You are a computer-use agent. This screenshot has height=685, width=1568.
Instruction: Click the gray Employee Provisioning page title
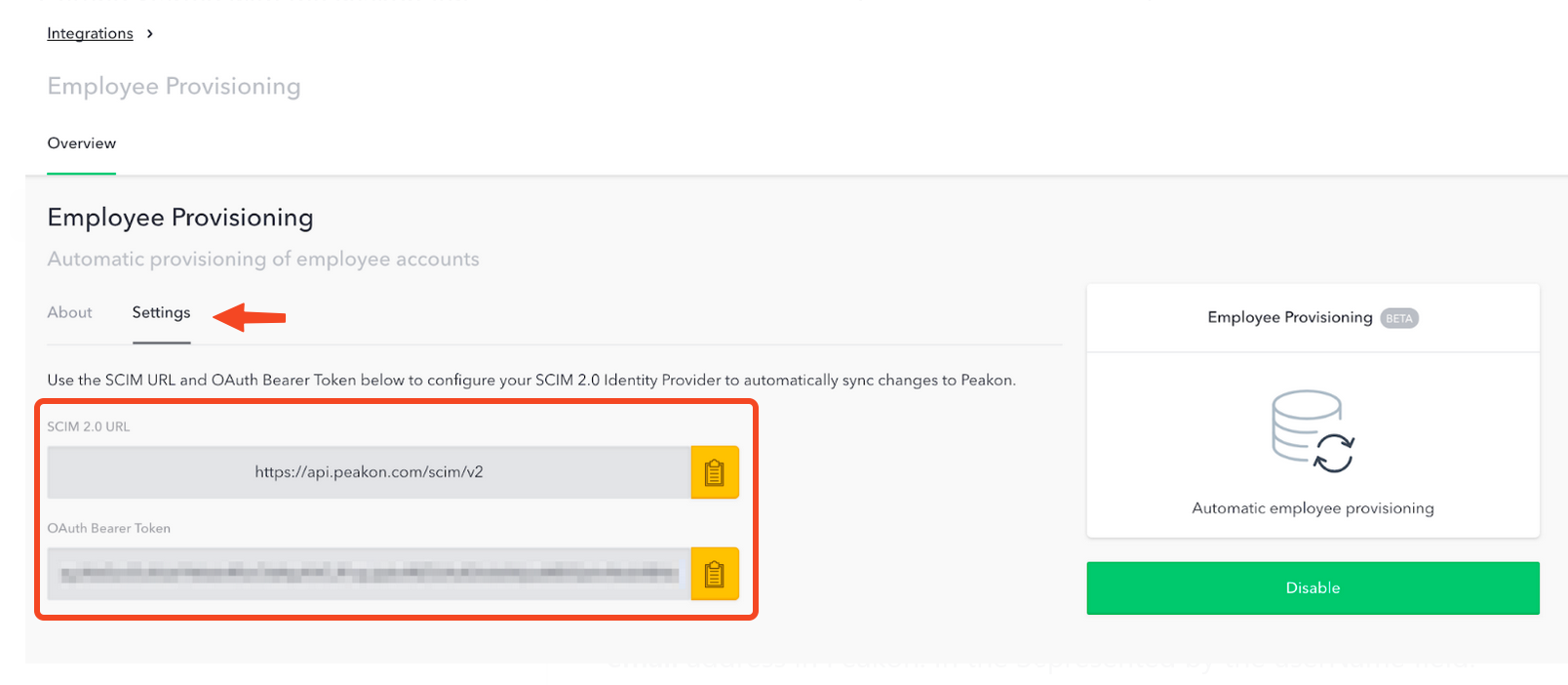[174, 87]
